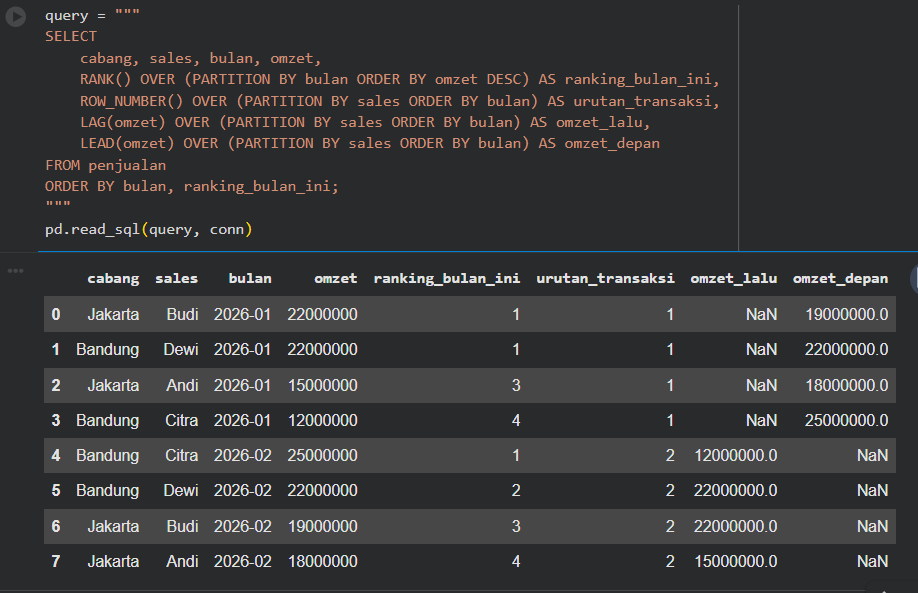Viewport: 918px width, 593px height.
Task: Click '2026-01' in row 0
Action: coord(242,314)
